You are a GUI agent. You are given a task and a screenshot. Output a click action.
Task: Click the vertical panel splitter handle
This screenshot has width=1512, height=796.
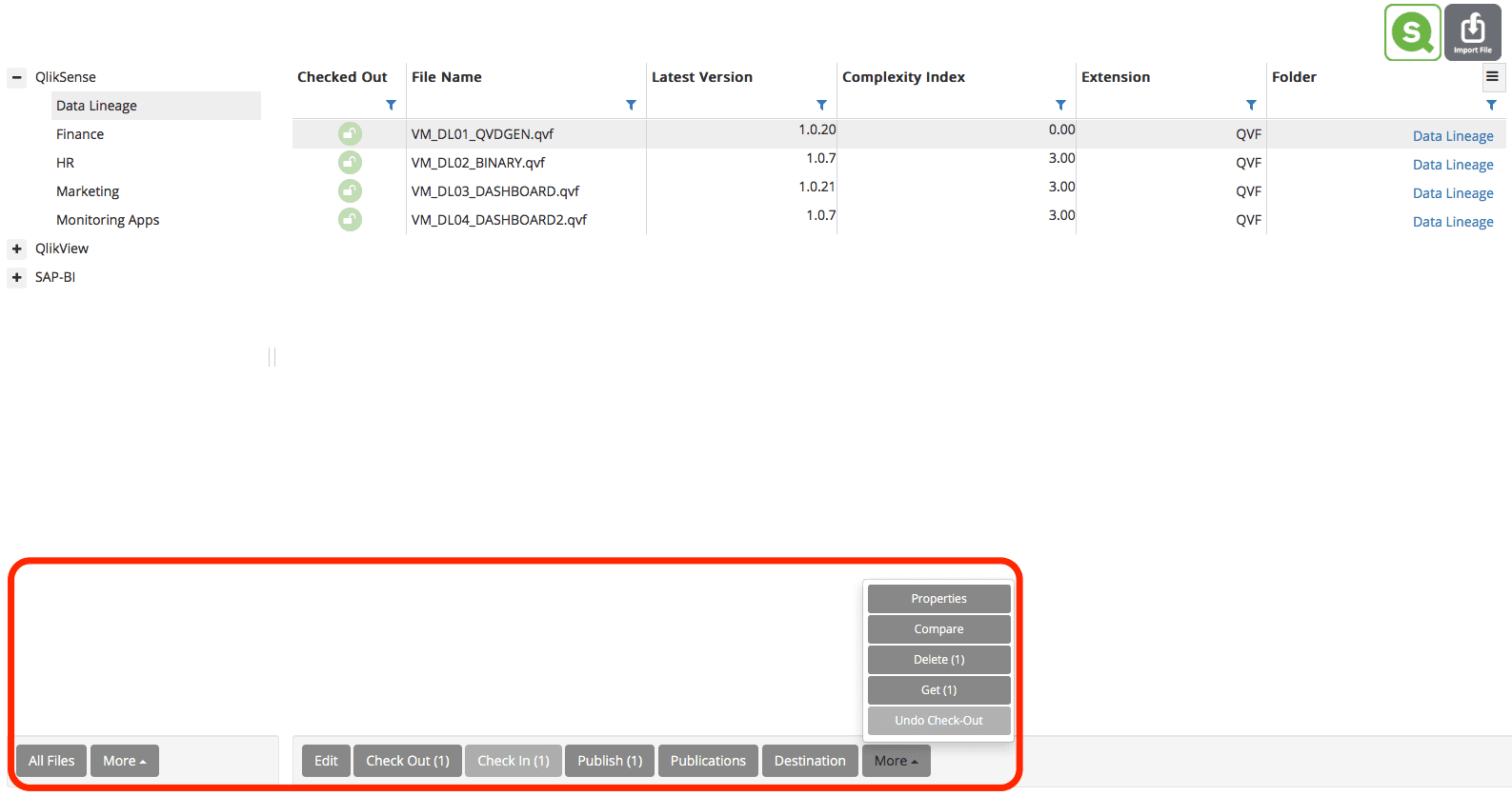click(x=272, y=357)
